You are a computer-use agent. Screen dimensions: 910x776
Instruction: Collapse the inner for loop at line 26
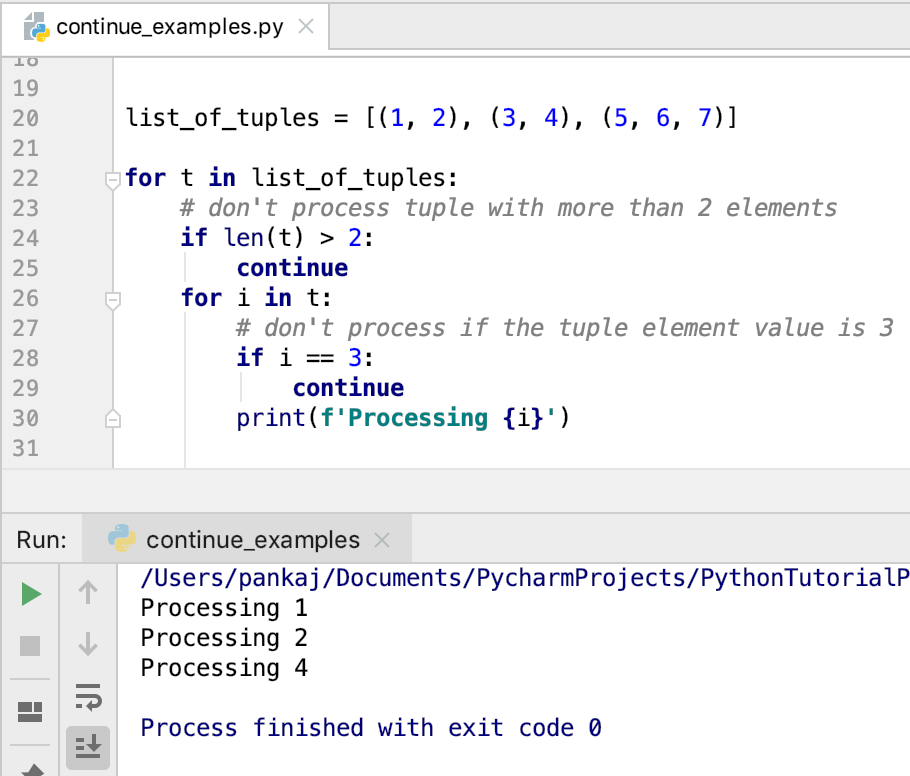click(x=113, y=298)
